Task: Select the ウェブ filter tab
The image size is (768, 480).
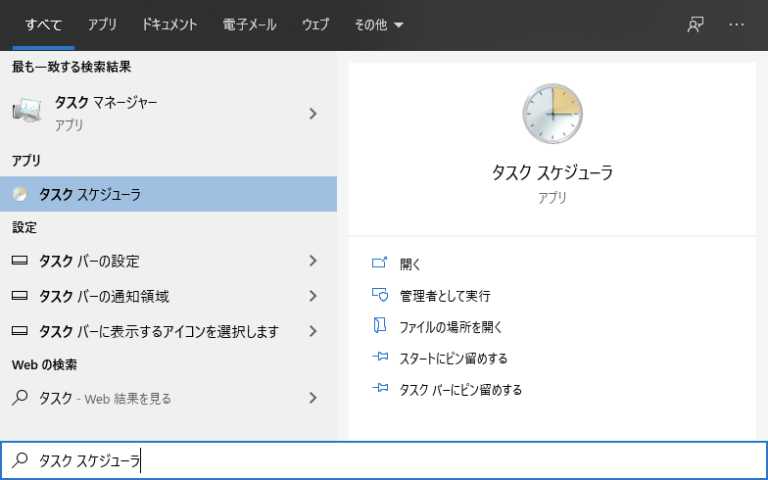Action: [x=315, y=24]
